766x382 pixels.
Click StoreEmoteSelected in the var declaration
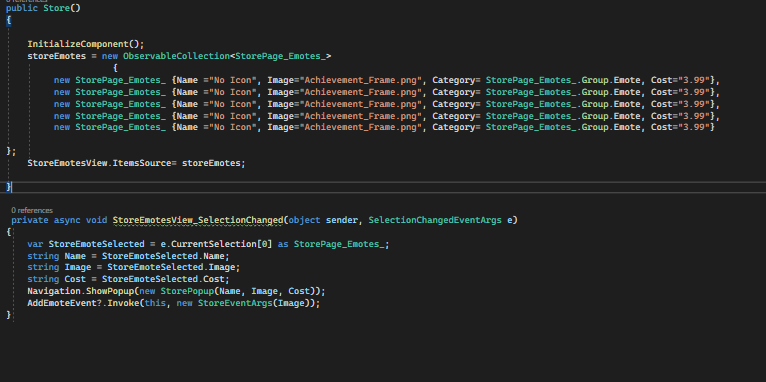pyautogui.click(x=96, y=244)
